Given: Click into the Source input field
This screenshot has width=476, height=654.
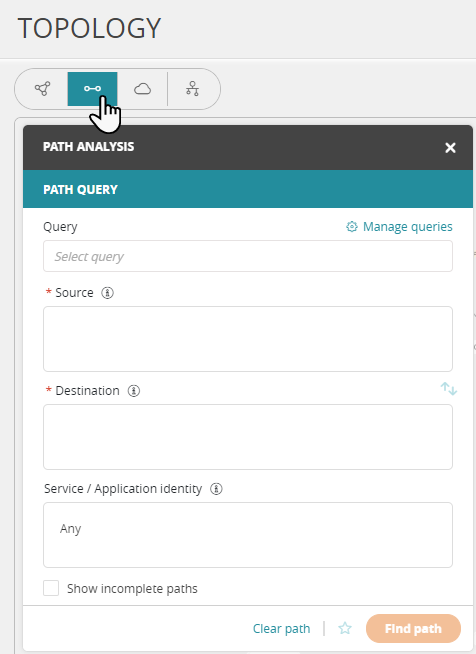Looking at the screenshot, I should click(x=248, y=339).
